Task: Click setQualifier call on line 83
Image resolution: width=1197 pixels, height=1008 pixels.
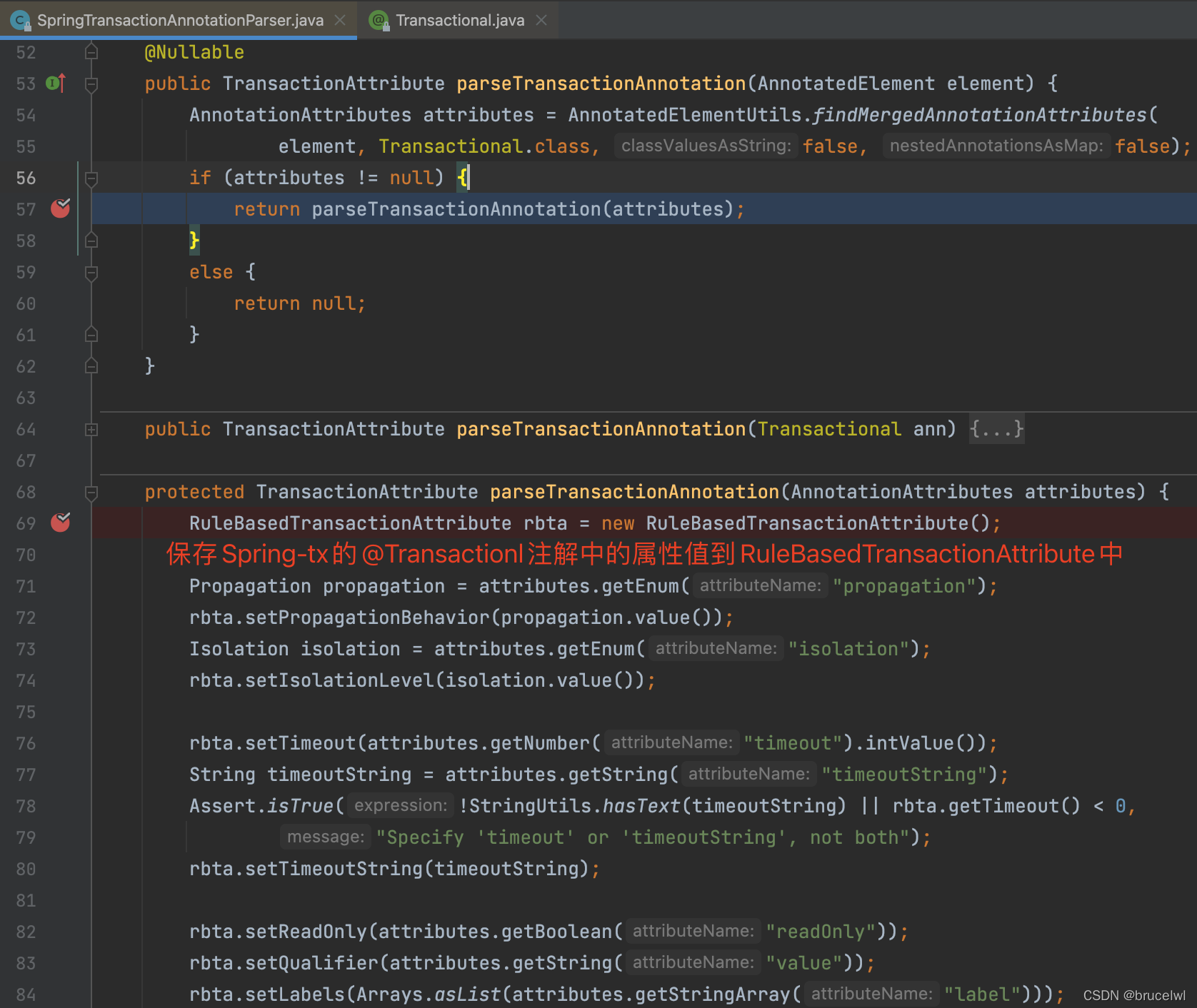Action: point(311,963)
